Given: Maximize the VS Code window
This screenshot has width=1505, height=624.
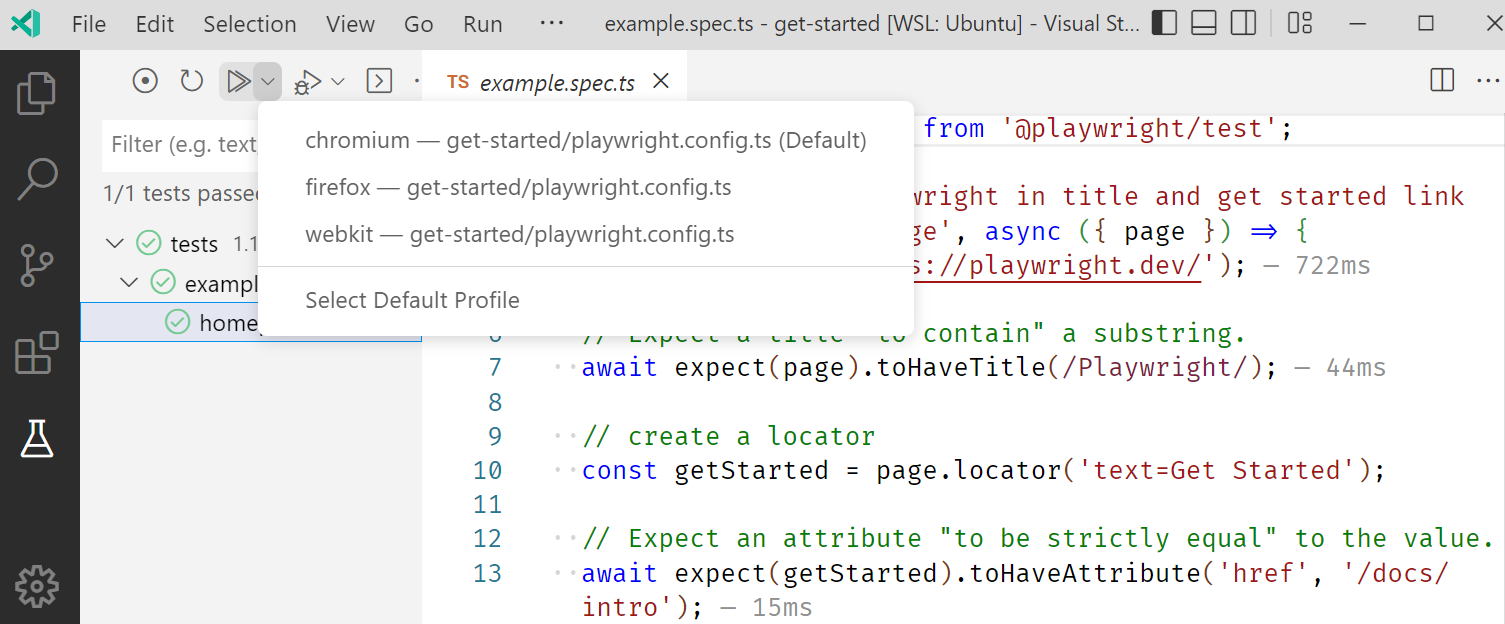Looking at the screenshot, I should click(x=1426, y=23).
